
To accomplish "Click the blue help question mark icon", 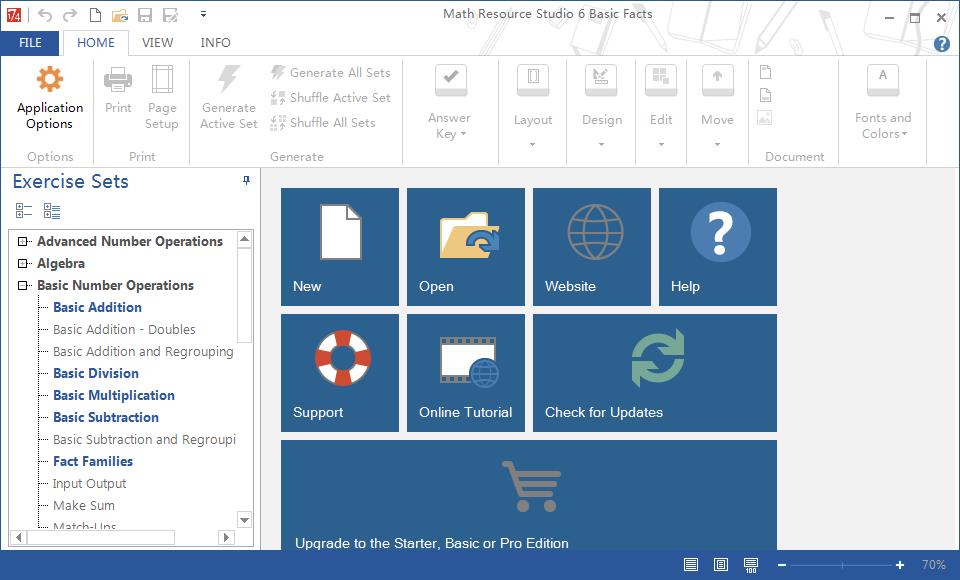I will [x=942, y=43].
